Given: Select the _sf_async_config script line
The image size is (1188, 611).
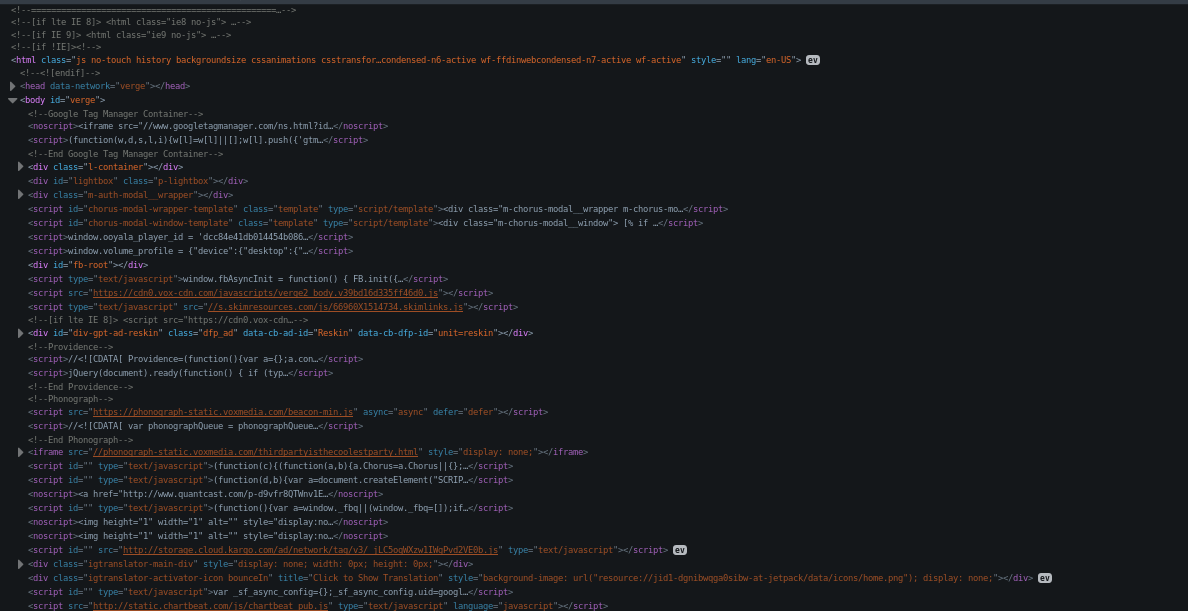Looking at the screenshot, I should coord(270,592).
